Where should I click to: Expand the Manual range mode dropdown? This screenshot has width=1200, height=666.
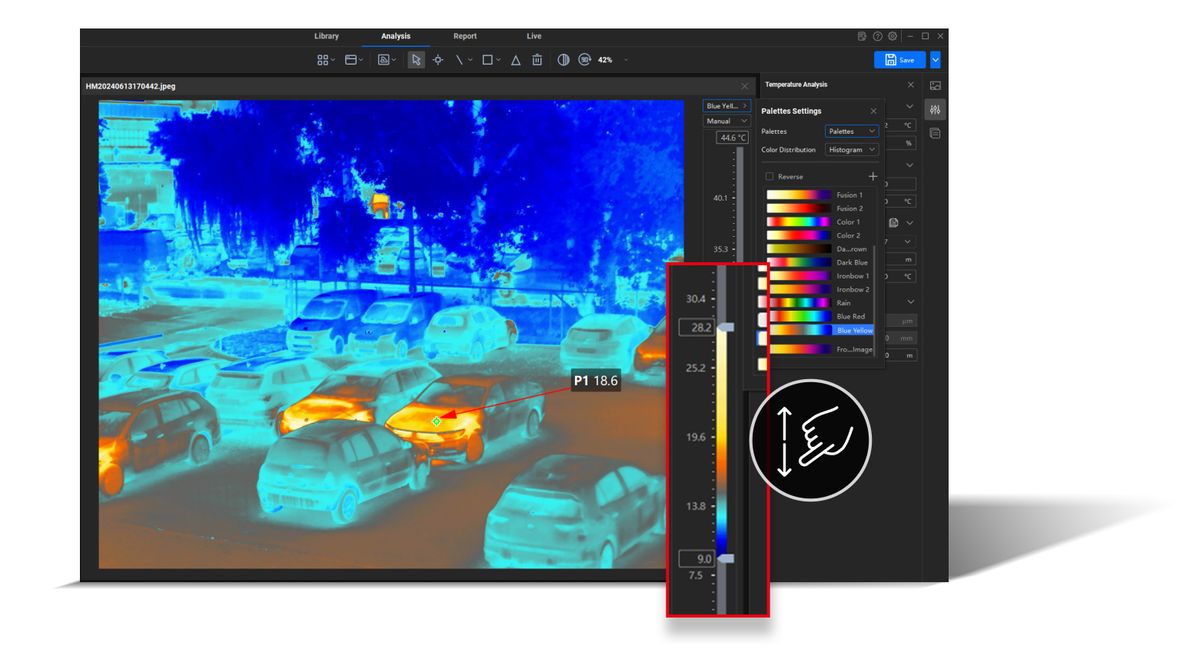click(x=725, y=121)
